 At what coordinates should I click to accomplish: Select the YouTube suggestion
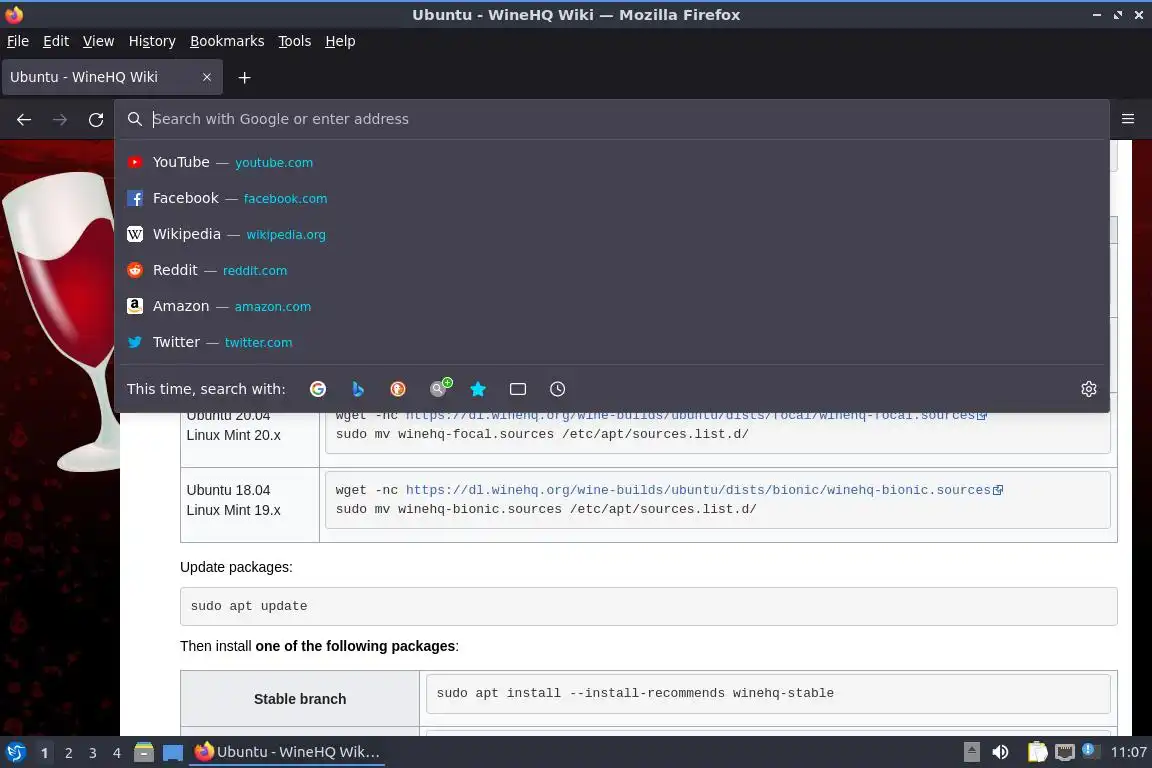pos(611,162)
